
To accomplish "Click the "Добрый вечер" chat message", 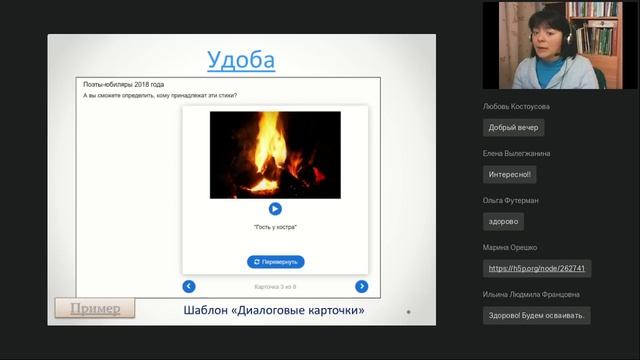I will click(x=513, y=128).
